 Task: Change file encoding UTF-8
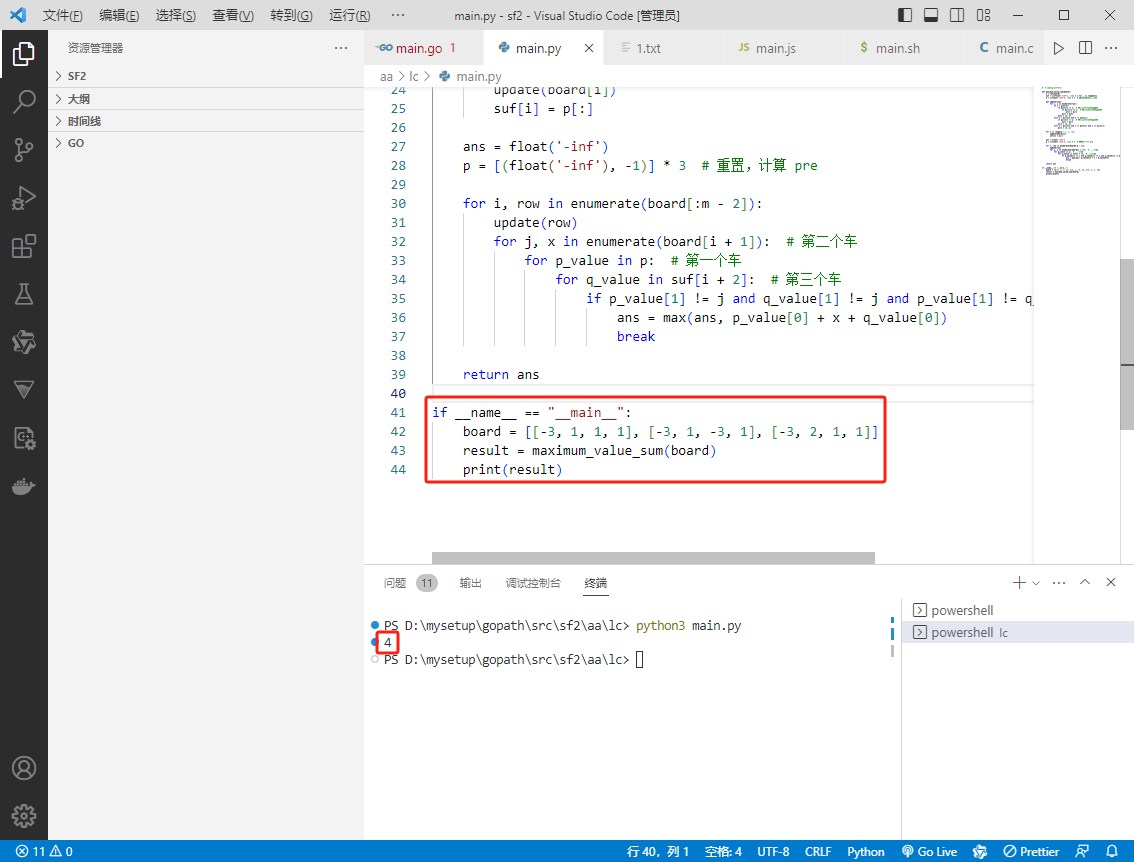tap(773, 851)
